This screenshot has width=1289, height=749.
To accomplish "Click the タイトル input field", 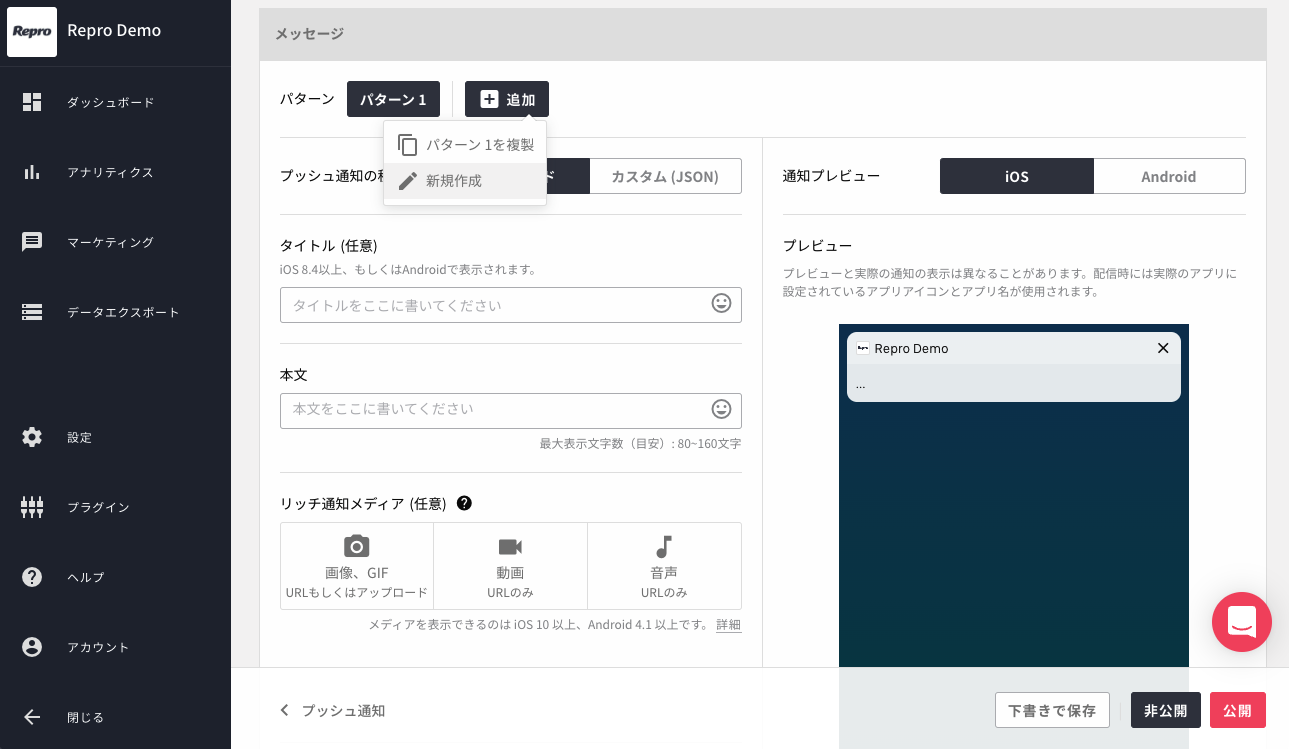I will point(511,305).
